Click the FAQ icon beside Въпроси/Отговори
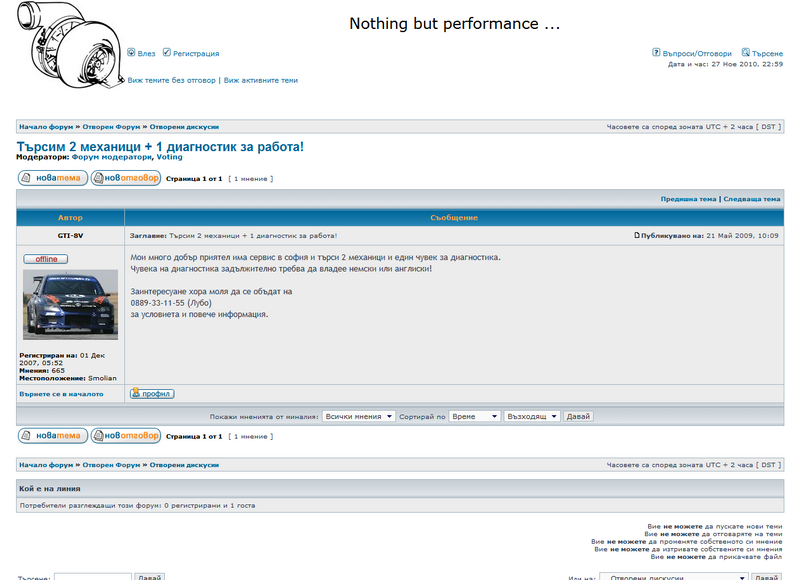Image resolution: width=800 pixels, height=580 pixels. (x=656, y=53)
